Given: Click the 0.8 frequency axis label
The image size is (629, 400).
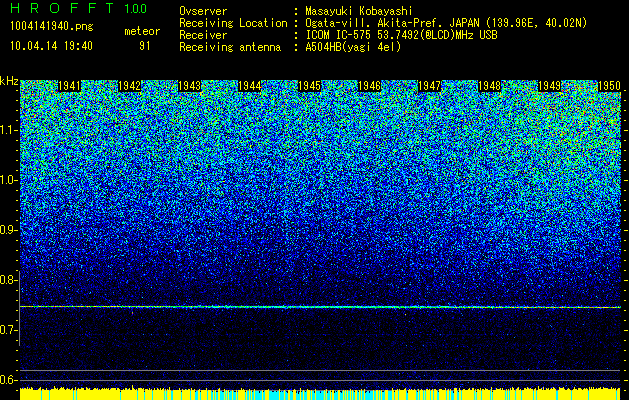Looking at the screenshot, I should pyautogui.click(x=8, y=280).
